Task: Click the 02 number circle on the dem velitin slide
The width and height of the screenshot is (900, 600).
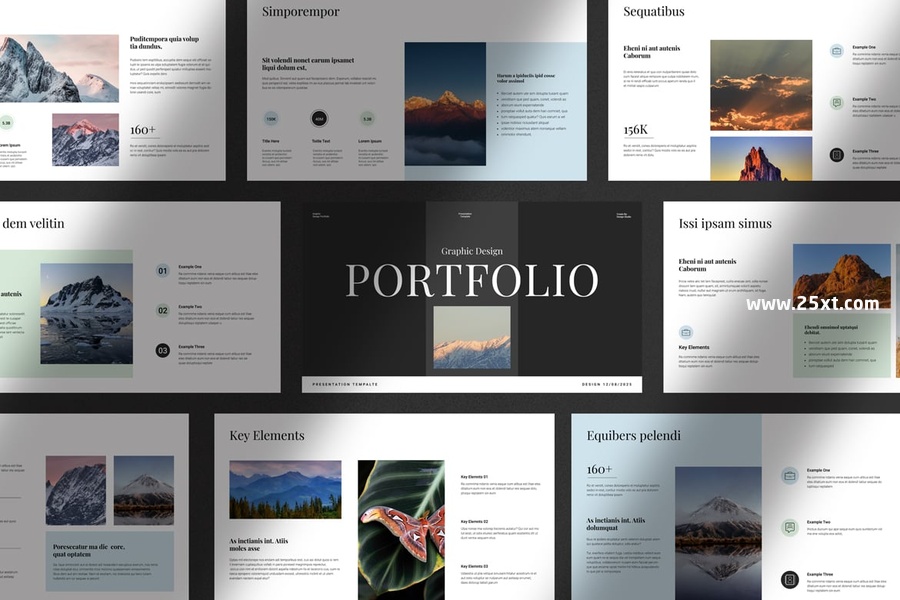Action: point(162,311)
